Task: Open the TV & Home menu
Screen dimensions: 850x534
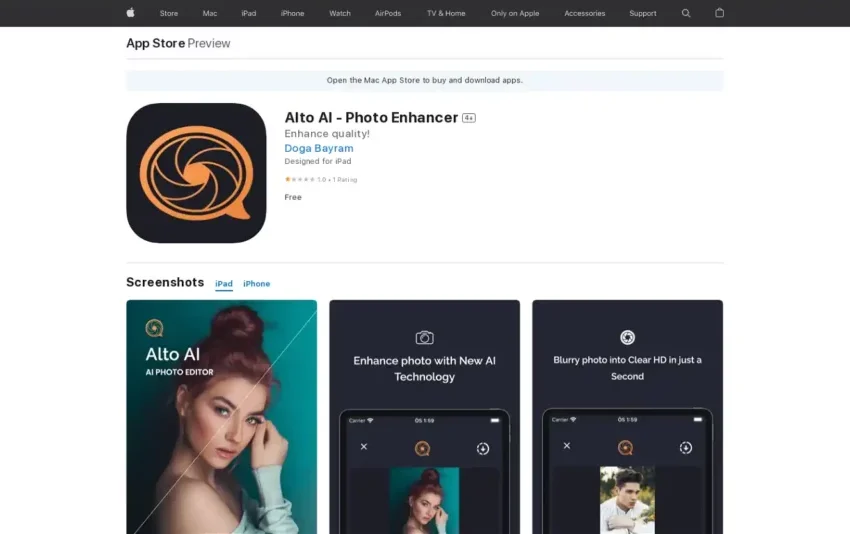Action: point(446,13)
